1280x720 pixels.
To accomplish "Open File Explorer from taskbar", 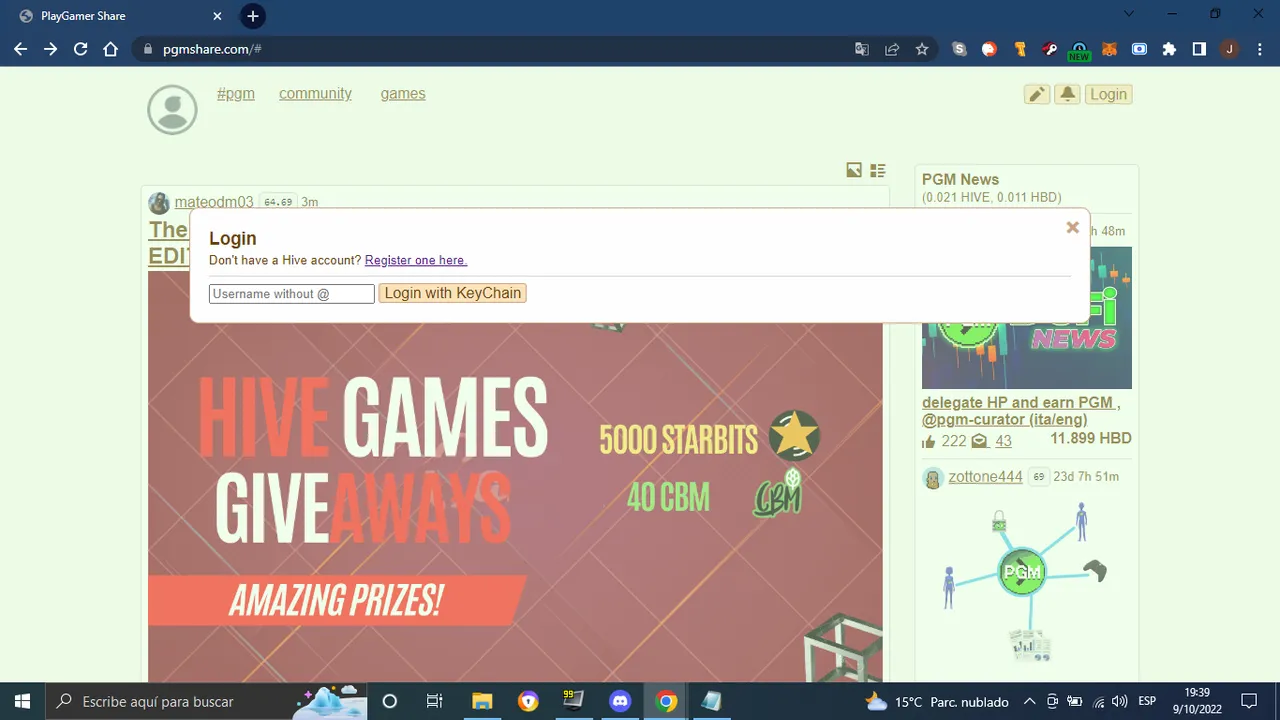I will click(x=482, y=701).
